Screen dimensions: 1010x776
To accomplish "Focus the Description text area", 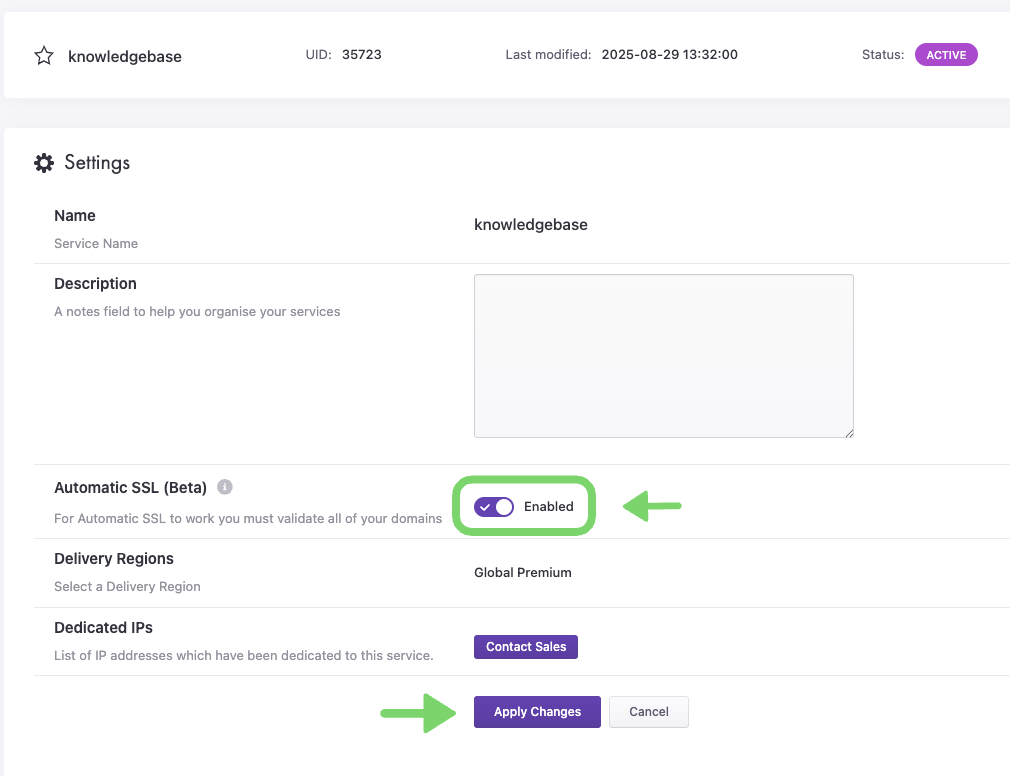I will [663, 355].
